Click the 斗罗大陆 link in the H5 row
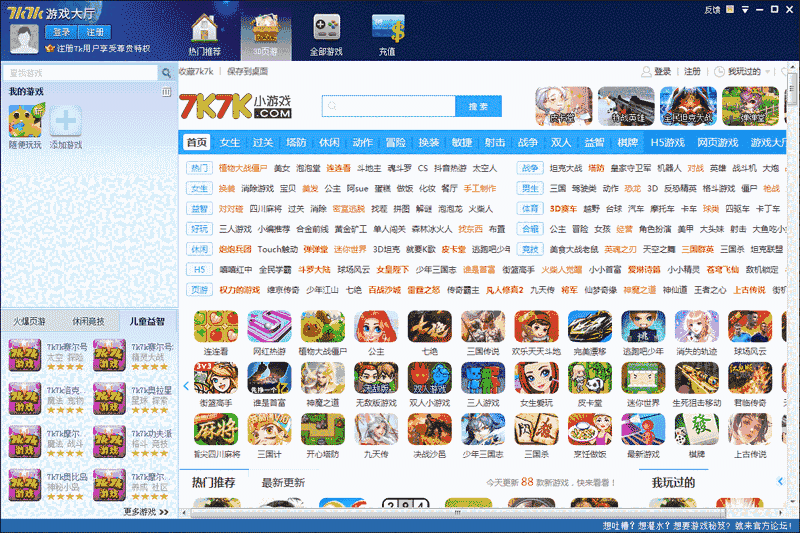The image size is (800, 533). [314, 269]
